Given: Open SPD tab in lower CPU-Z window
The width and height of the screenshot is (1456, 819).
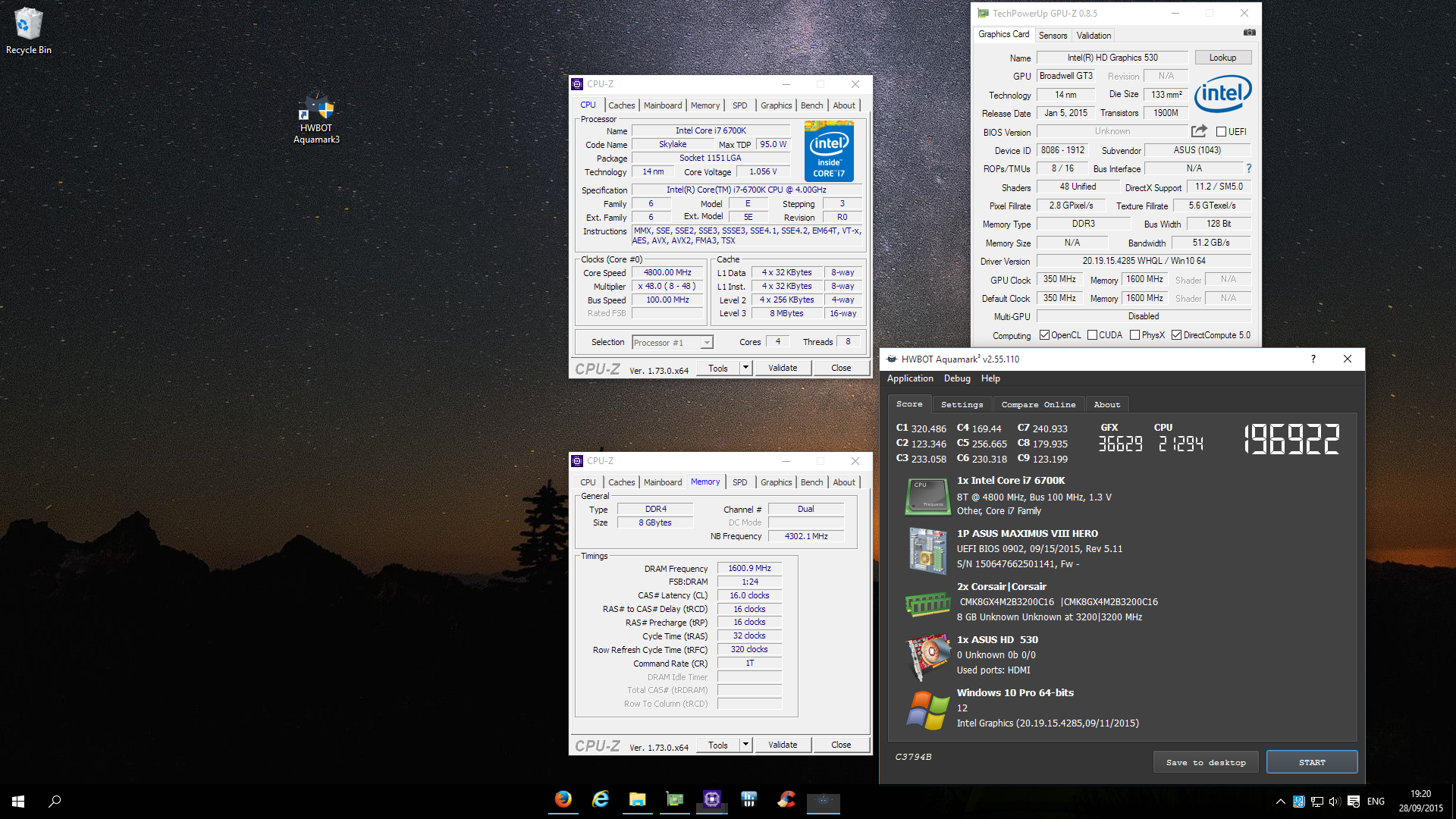Looking at the screenshot, I should (739, 482).
